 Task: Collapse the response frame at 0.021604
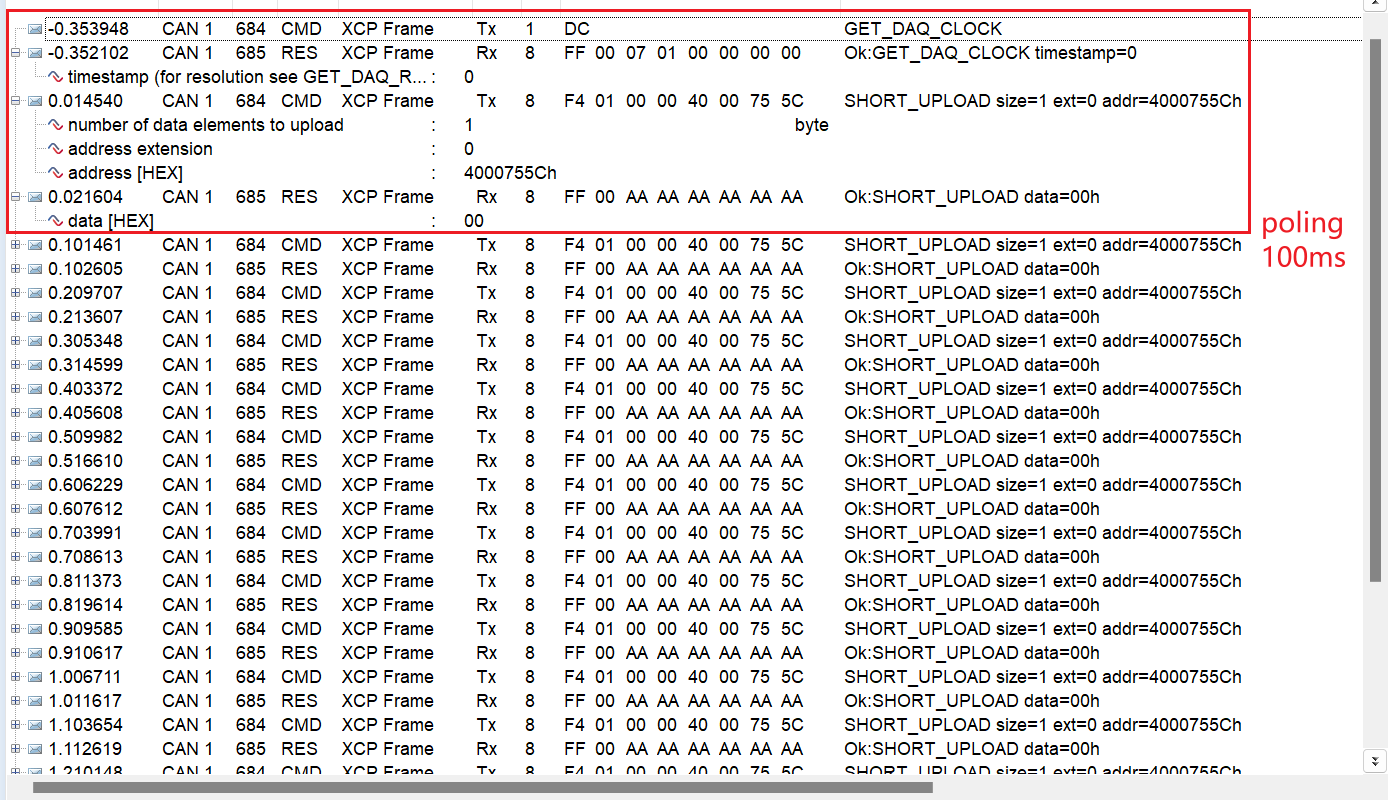pyautogui.click(x=15, y=197)
